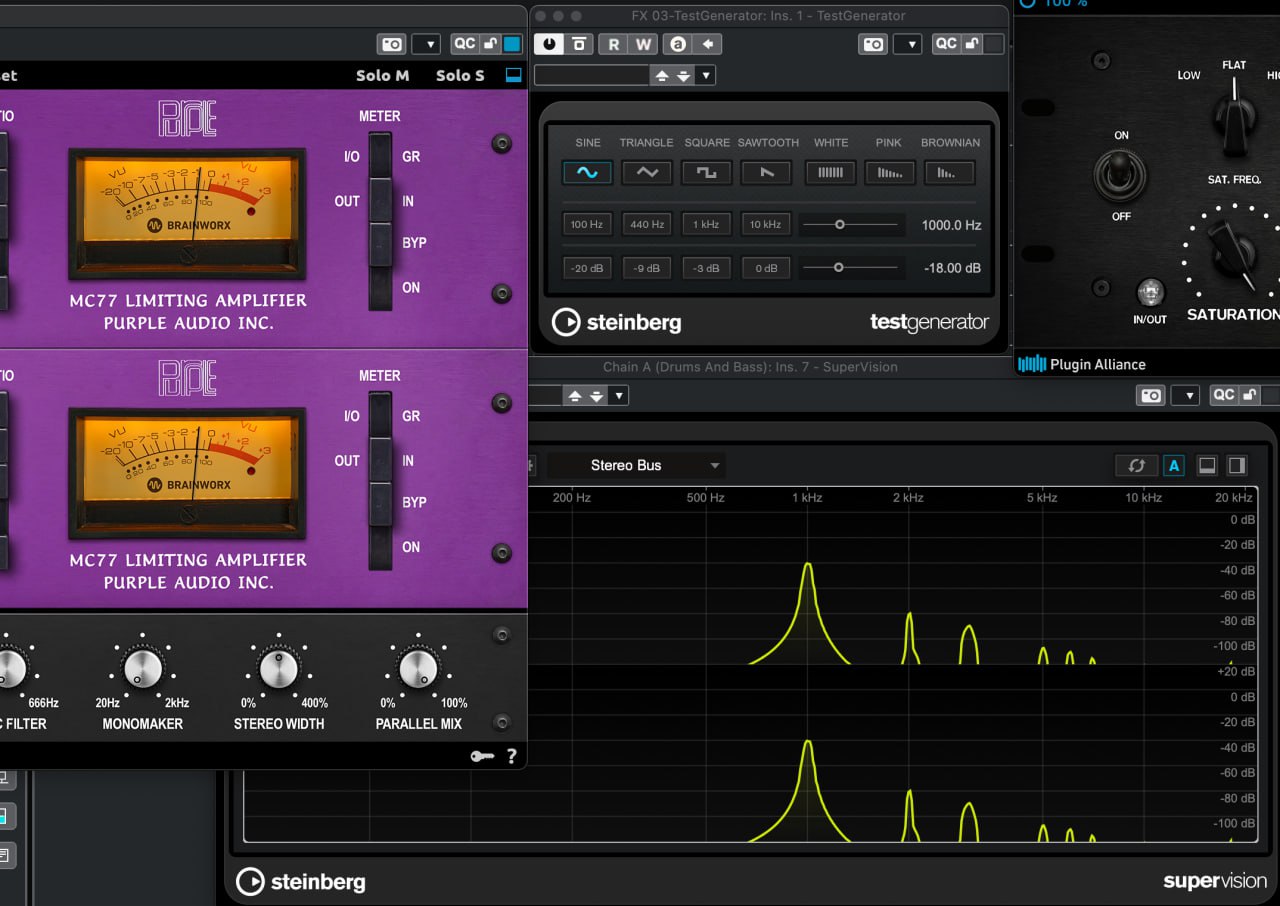The width and height of the screenshot is (1280, 906).
Task: Select the Sawtooth waveform button
Action: tap(767, 172)
